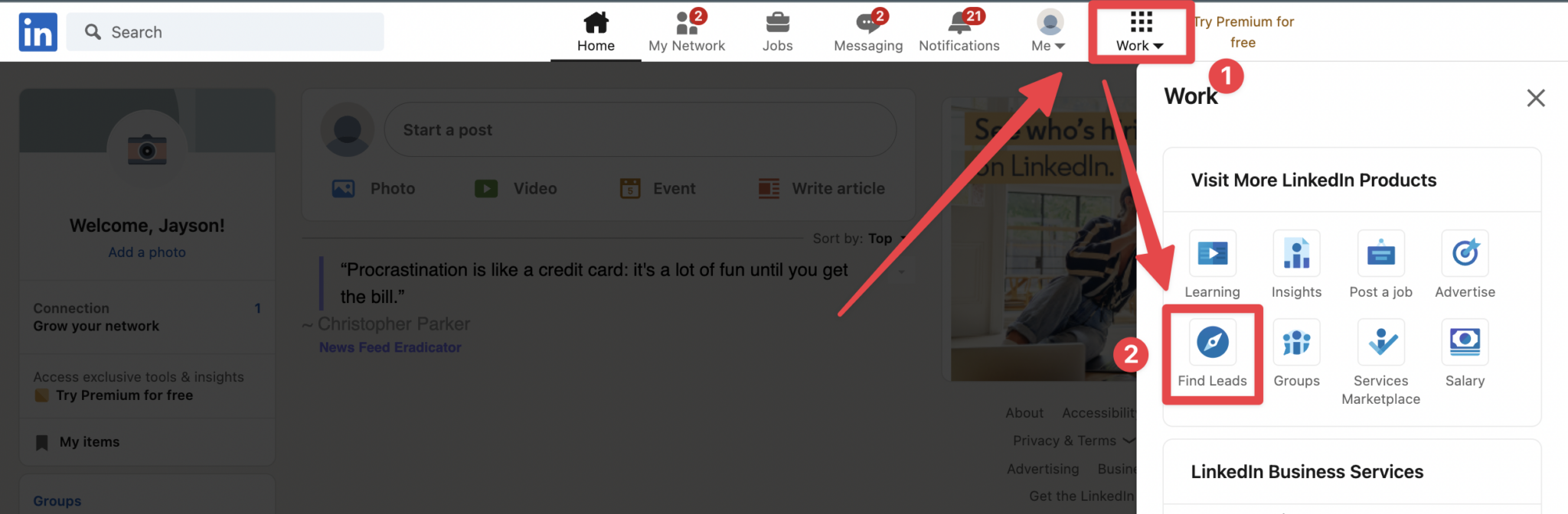The width and height of the screenshot is (1568, 514).
Task: Open the Jobs tab
Action: pyautogui.click(x=778, y=32)
